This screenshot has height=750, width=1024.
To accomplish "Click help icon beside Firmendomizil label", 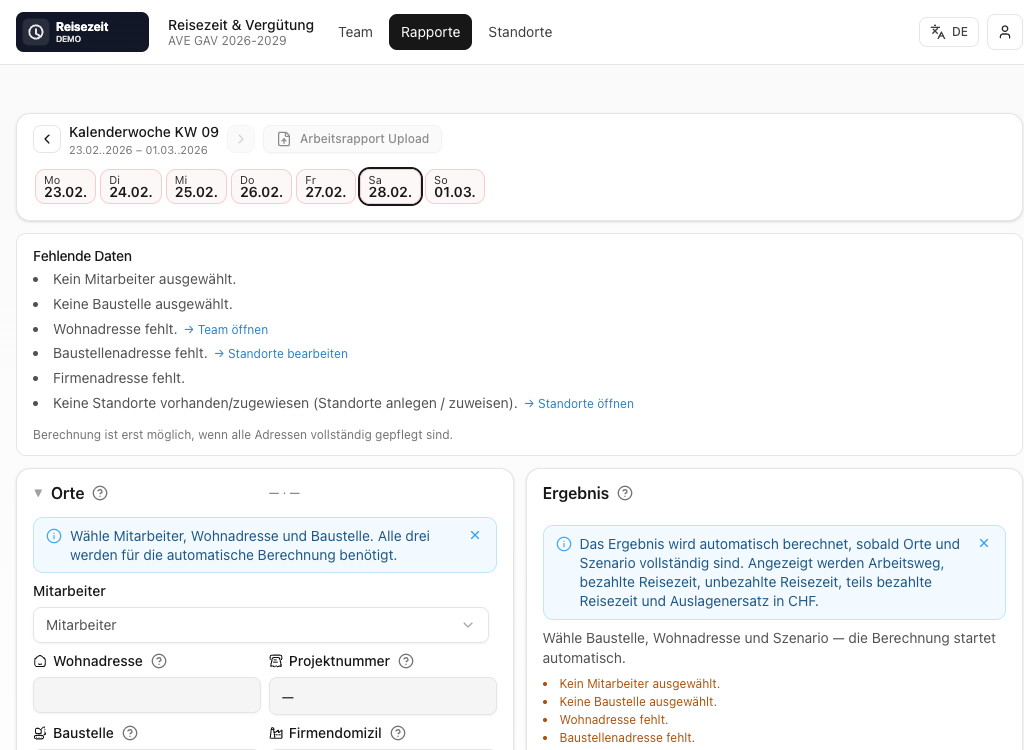I will point(398,733).
